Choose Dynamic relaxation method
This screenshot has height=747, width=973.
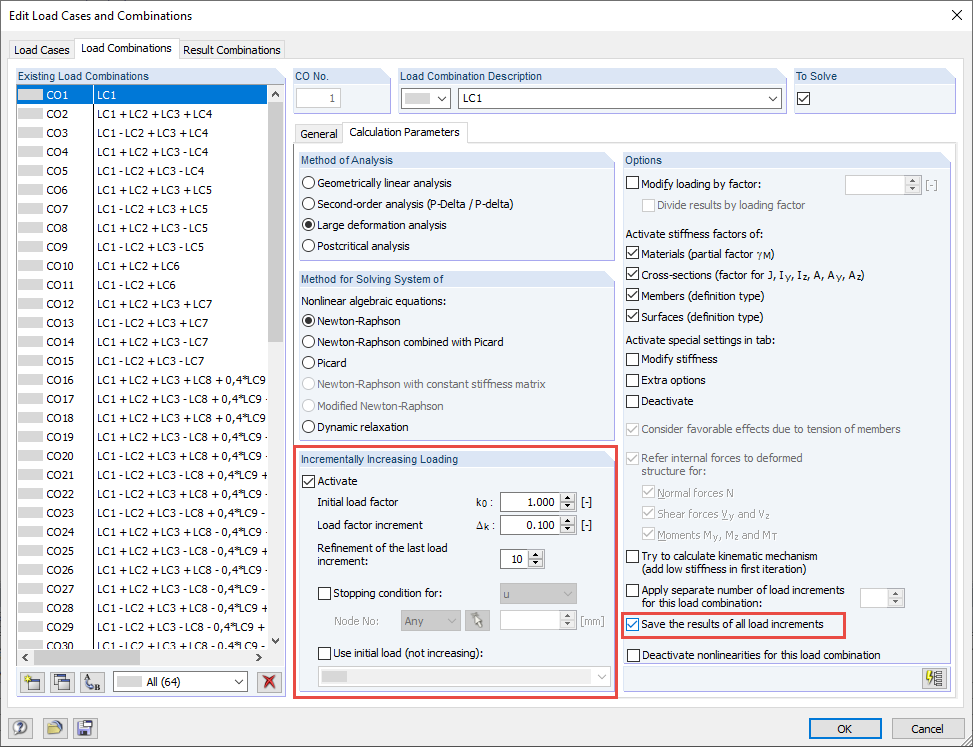[x=308, y=427]
